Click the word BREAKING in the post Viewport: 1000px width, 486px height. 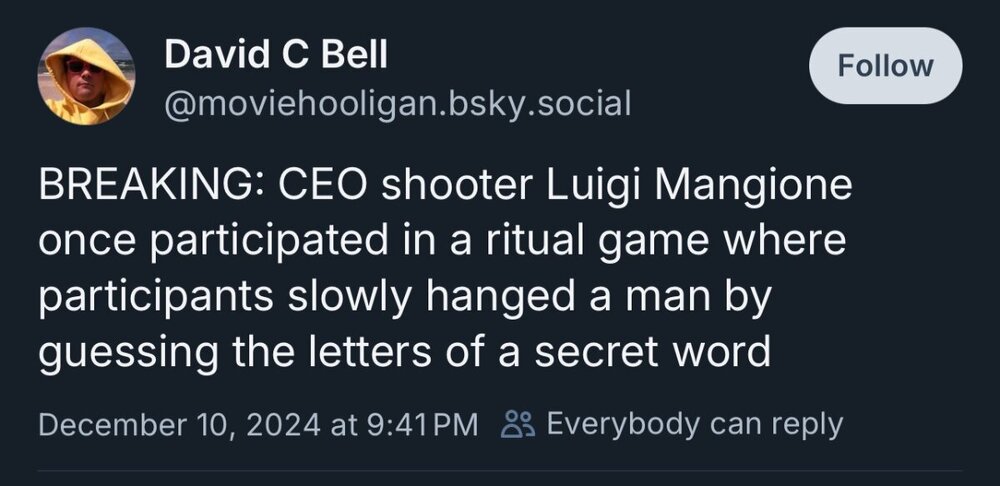(x=150, y=188)
